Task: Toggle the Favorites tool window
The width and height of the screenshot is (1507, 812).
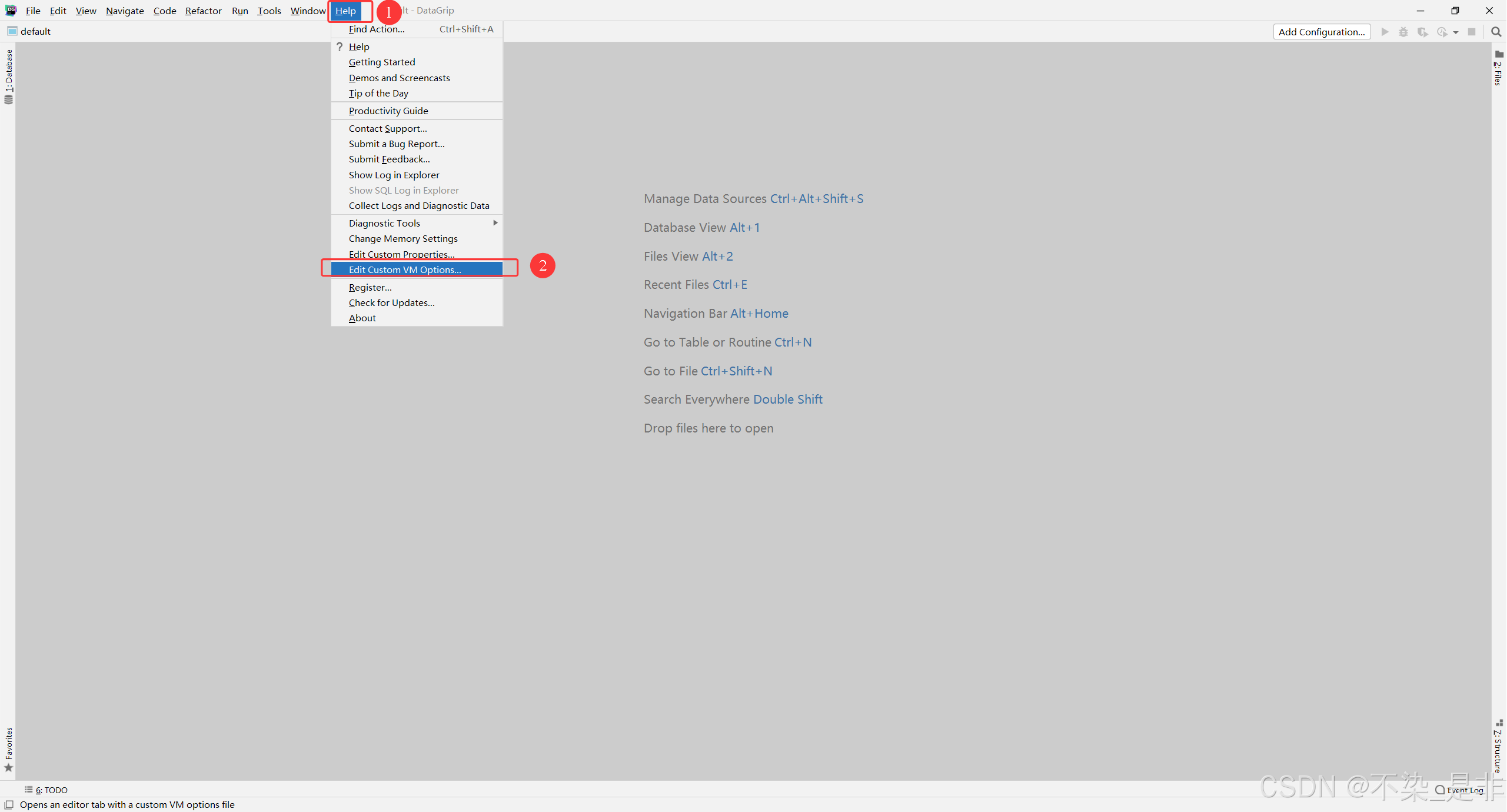Action: tap(8, 748)
